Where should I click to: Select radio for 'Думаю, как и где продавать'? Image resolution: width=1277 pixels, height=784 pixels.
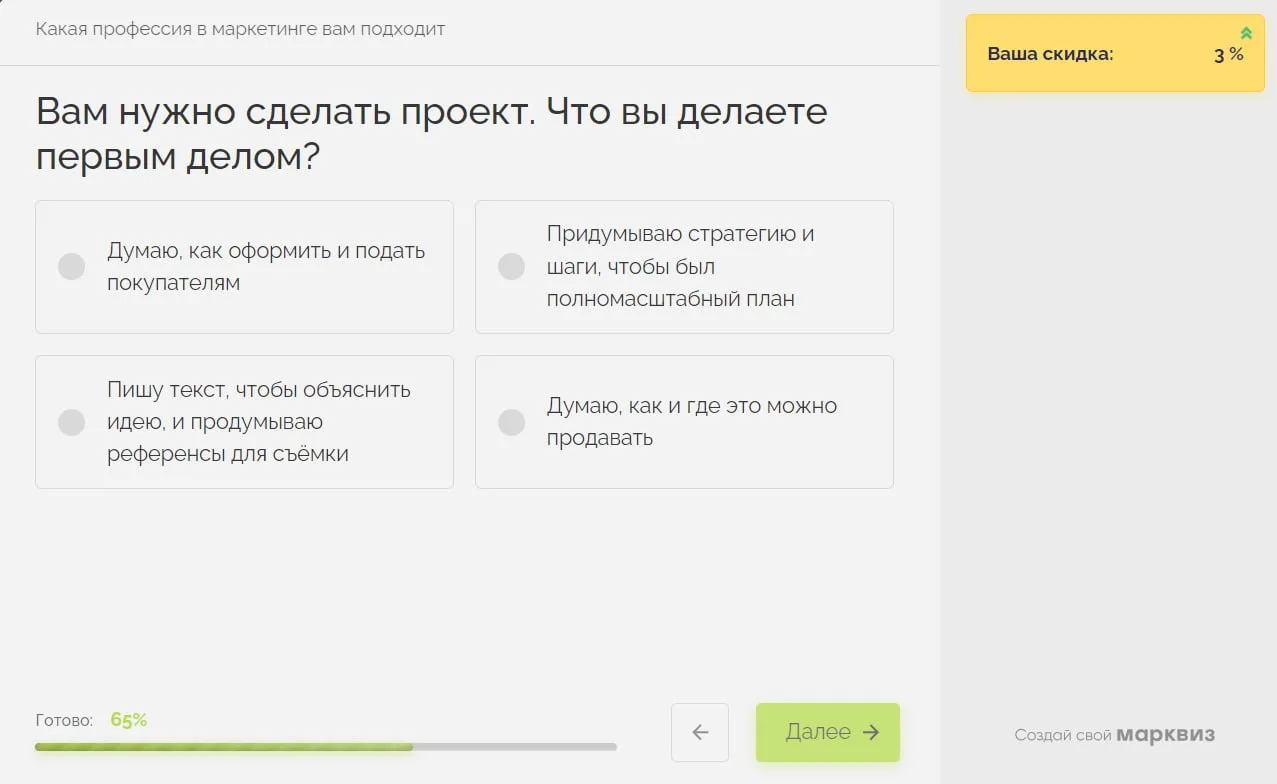point(511,422)
